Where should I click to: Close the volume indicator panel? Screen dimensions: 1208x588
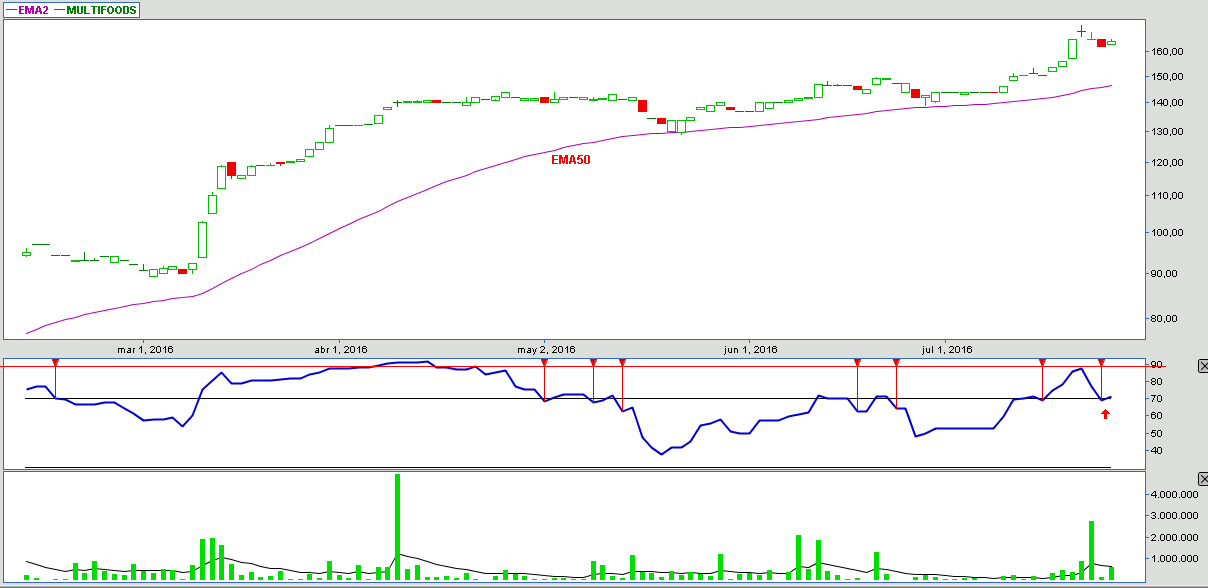[x=1202, y=481]
